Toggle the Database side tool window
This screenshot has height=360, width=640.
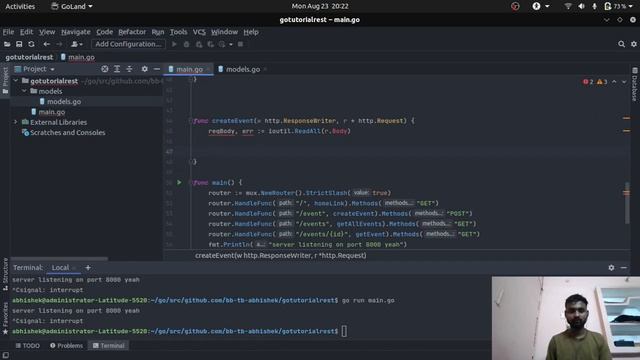(635, 85)
